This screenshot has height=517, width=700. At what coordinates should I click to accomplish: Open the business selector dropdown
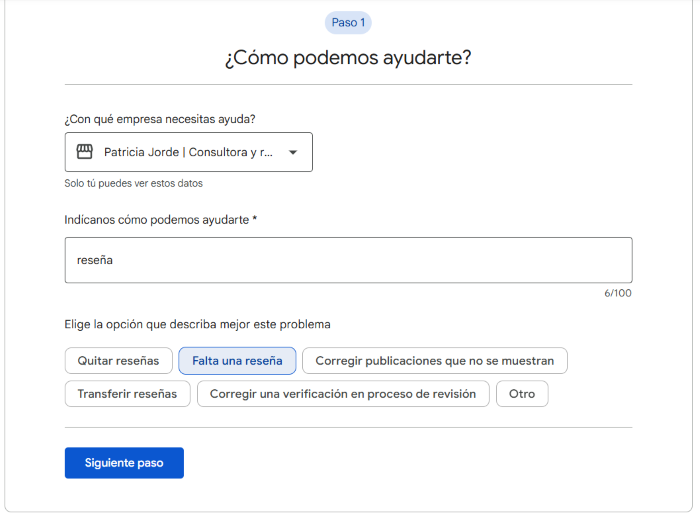(188, 152)
